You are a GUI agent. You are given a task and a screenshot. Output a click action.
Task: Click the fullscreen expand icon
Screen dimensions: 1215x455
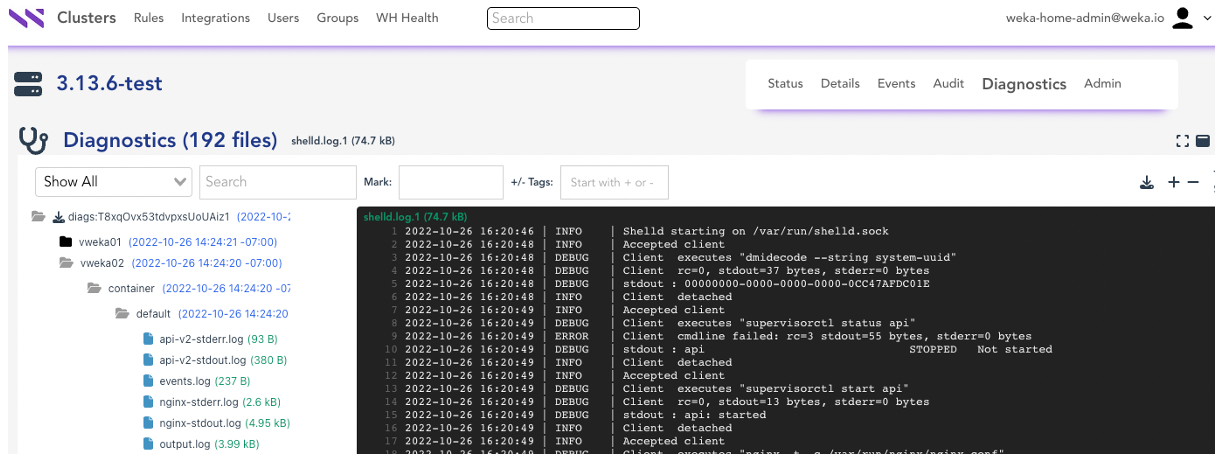point(1183,141)
